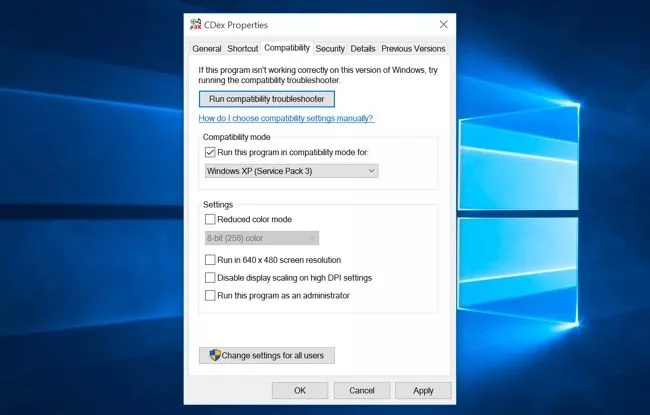This screenshot has height=415, width=650.
Task: Confirm with the OK button
Action: coord(300,390)
